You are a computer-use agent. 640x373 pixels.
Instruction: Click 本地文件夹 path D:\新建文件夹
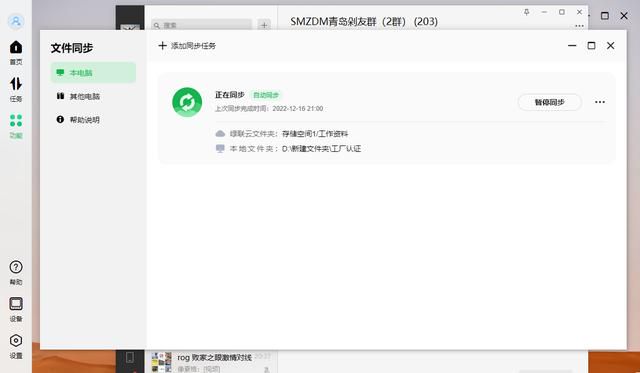[x=321, y=149]
